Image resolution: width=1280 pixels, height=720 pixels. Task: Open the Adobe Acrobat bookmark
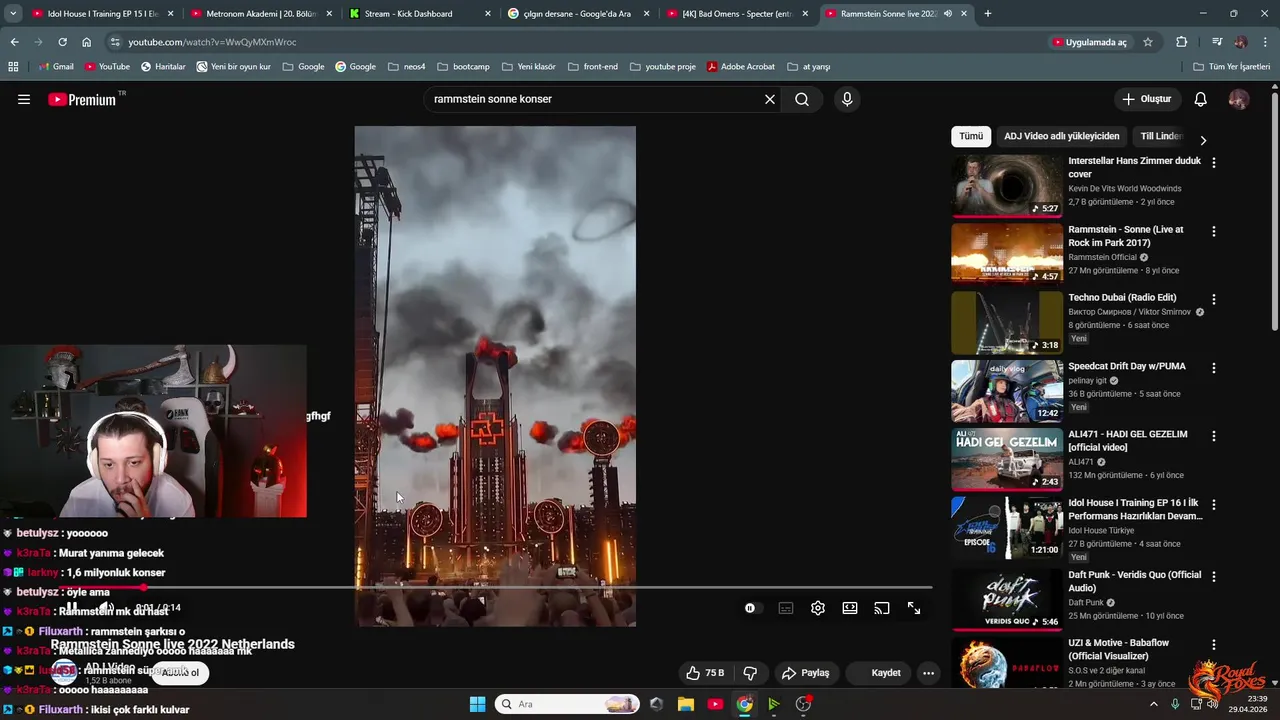741,67
